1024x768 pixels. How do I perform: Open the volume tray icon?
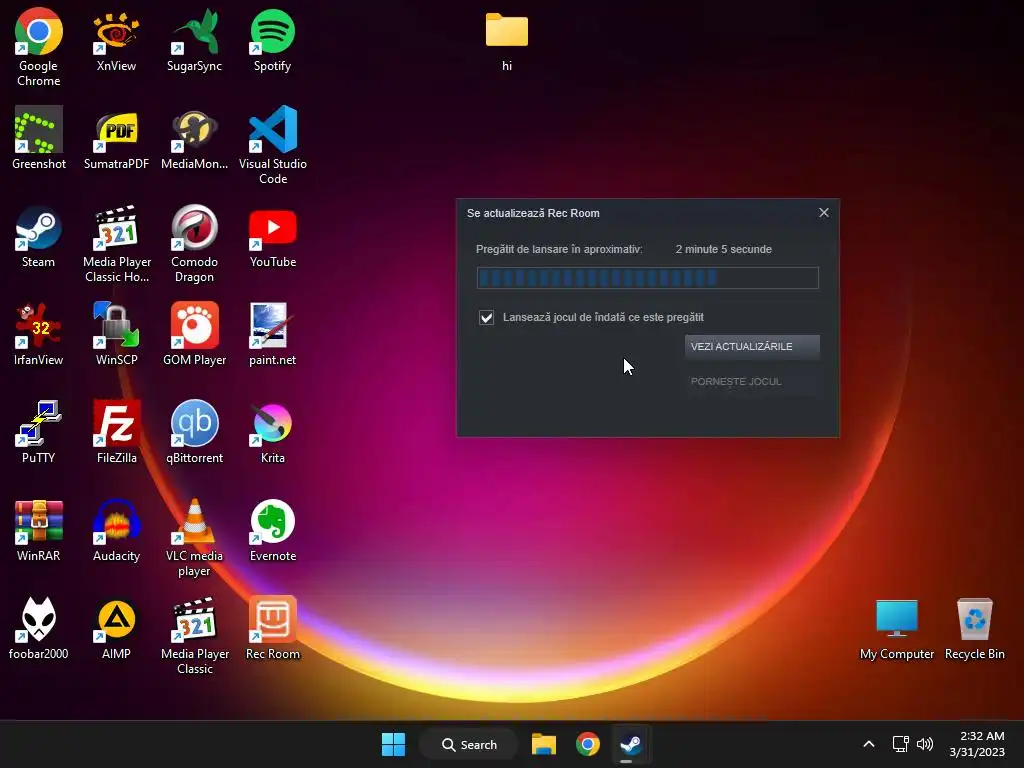925,744
